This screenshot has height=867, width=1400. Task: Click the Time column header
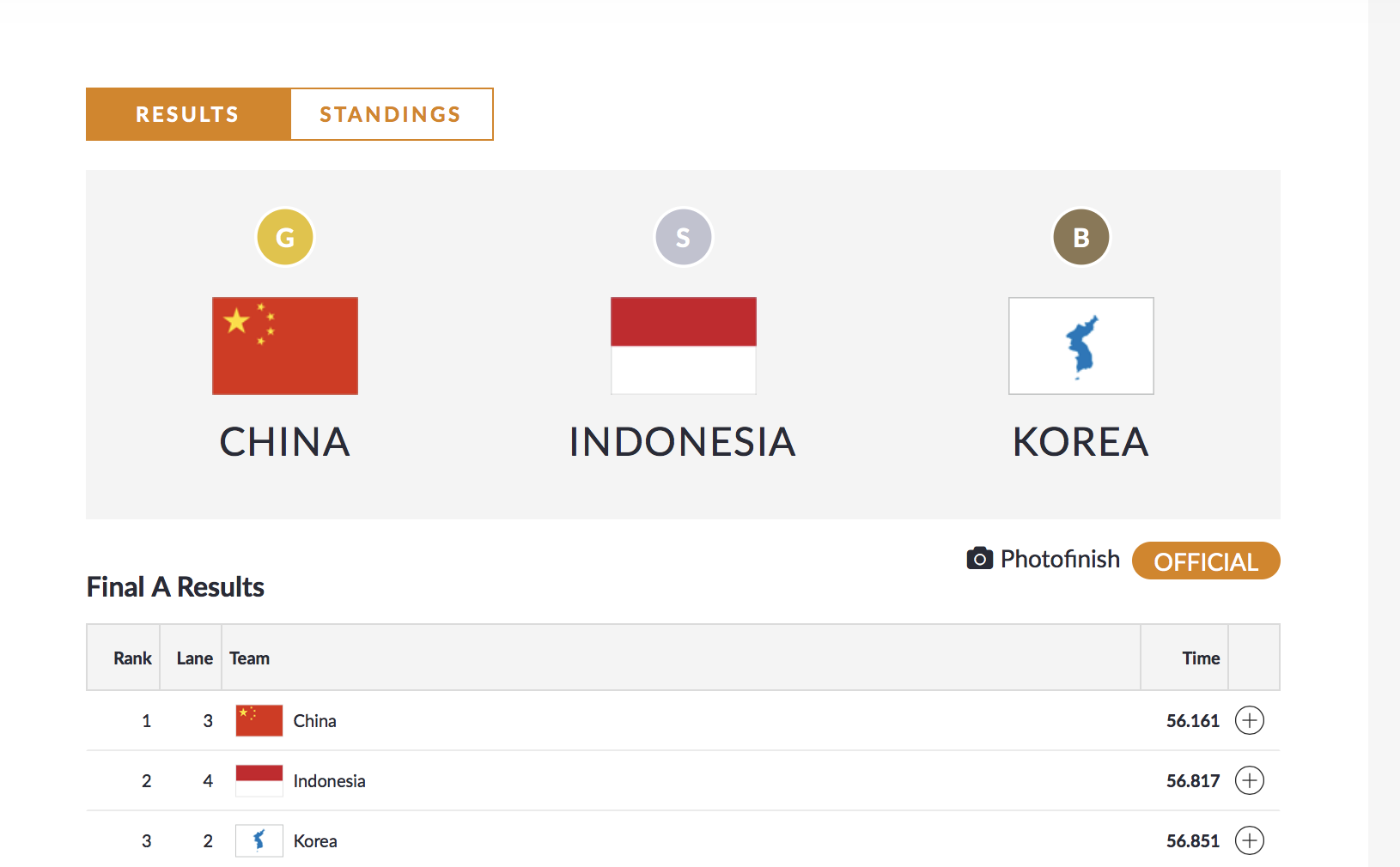tap(1200, 658)
